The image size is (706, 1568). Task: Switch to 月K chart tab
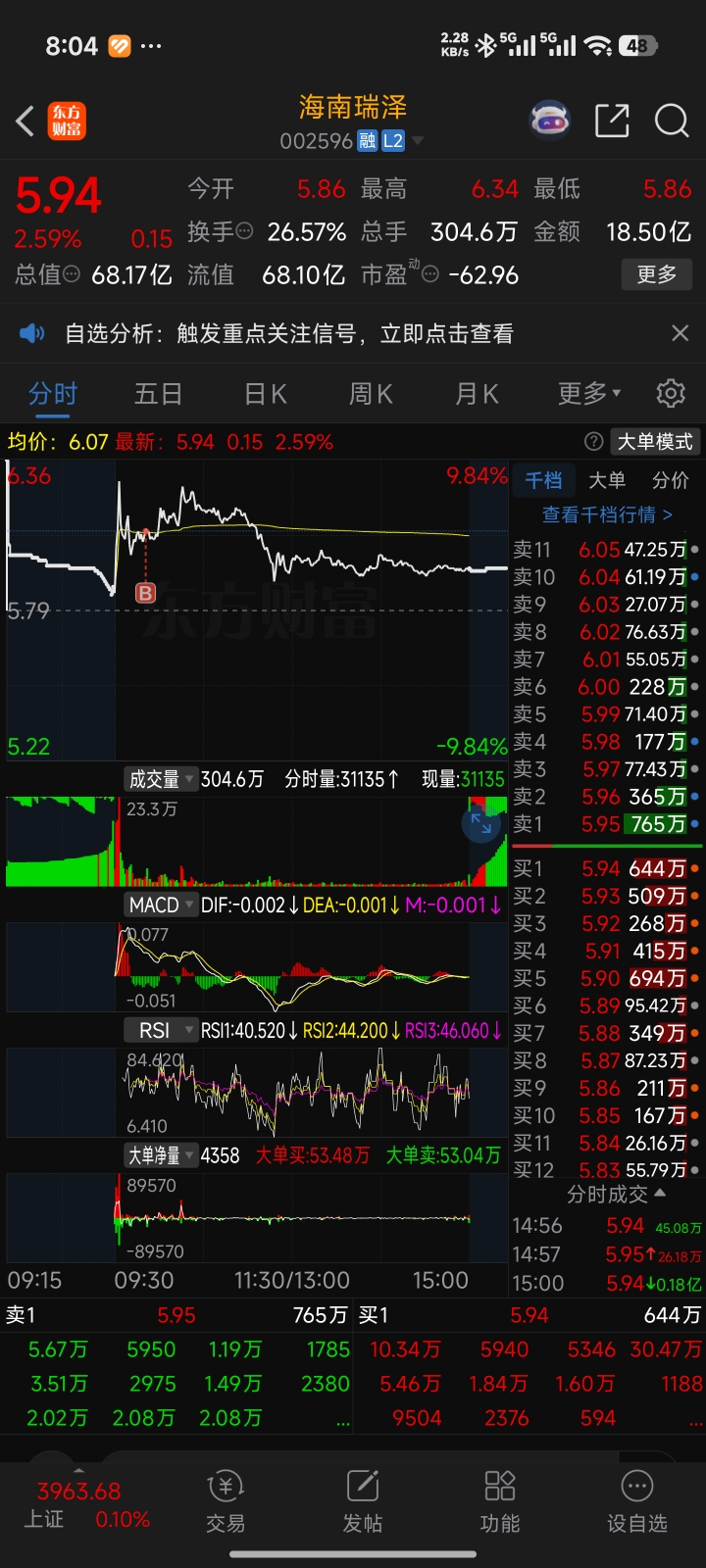477,393
